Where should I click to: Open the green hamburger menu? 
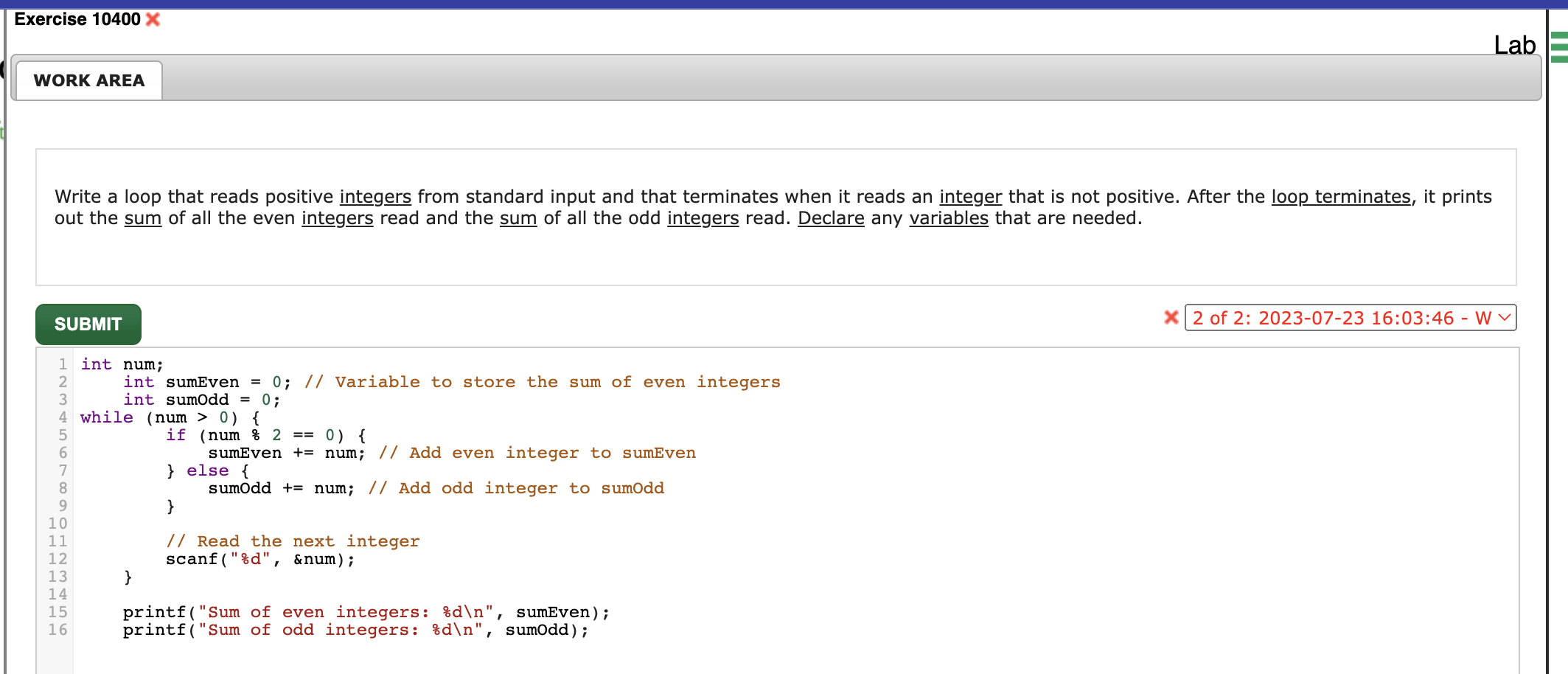(x=1558, y=46)
